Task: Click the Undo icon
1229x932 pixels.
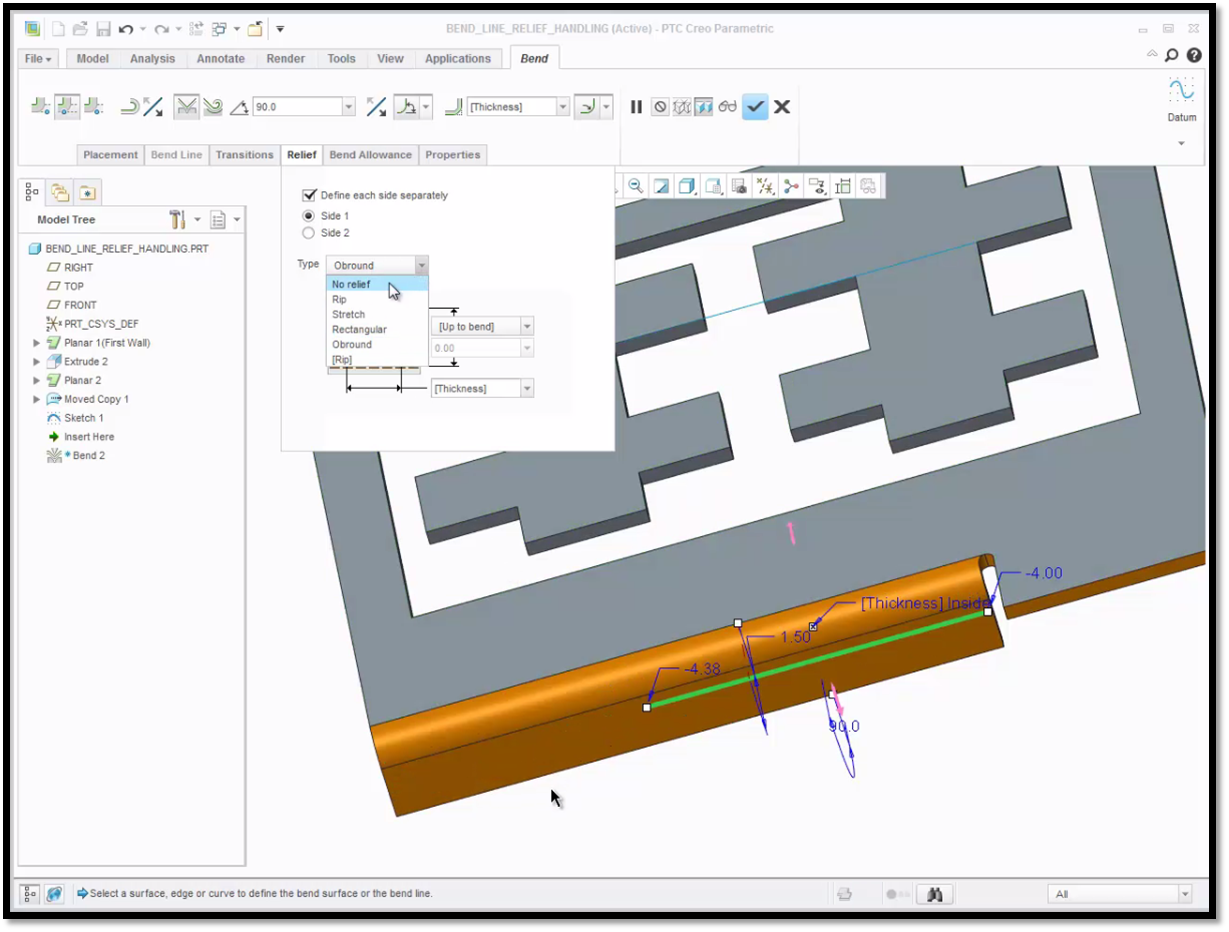Action: tap(126, 29)
